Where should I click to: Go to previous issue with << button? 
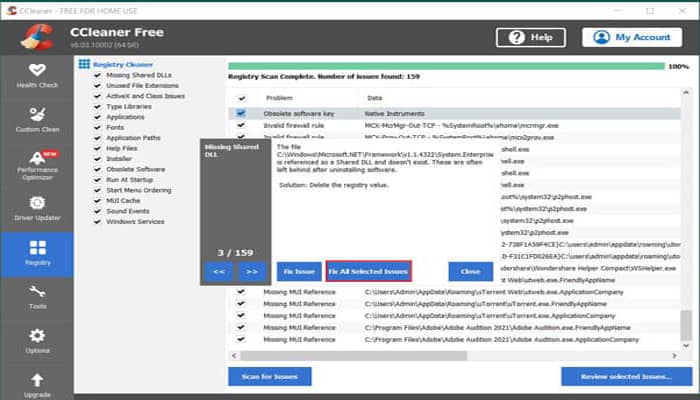(217, 271)
